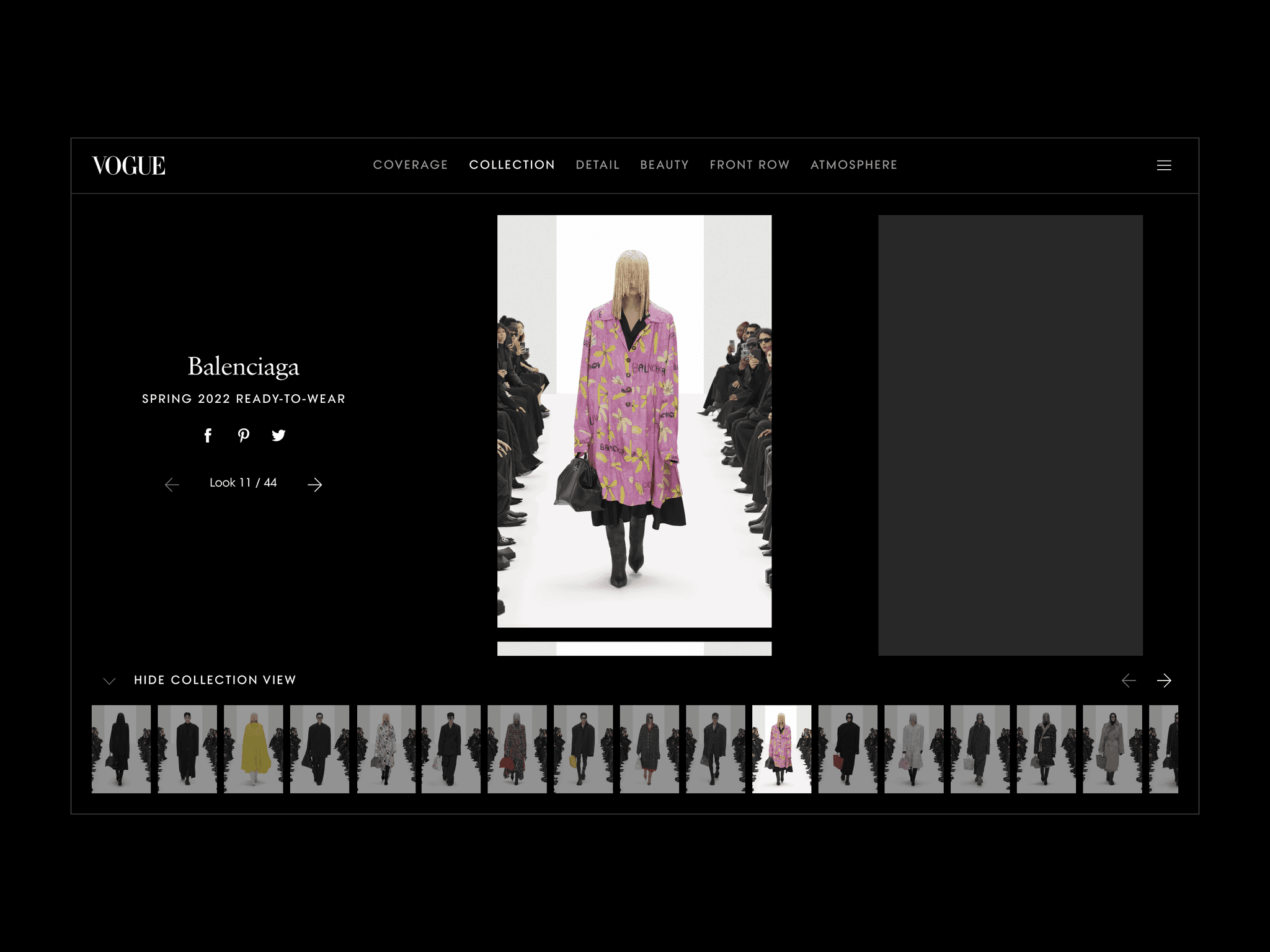The width and height of the screenshot is (1270, 952).
Task: Open the Beauty tab
Action: [x=664, y=165]
